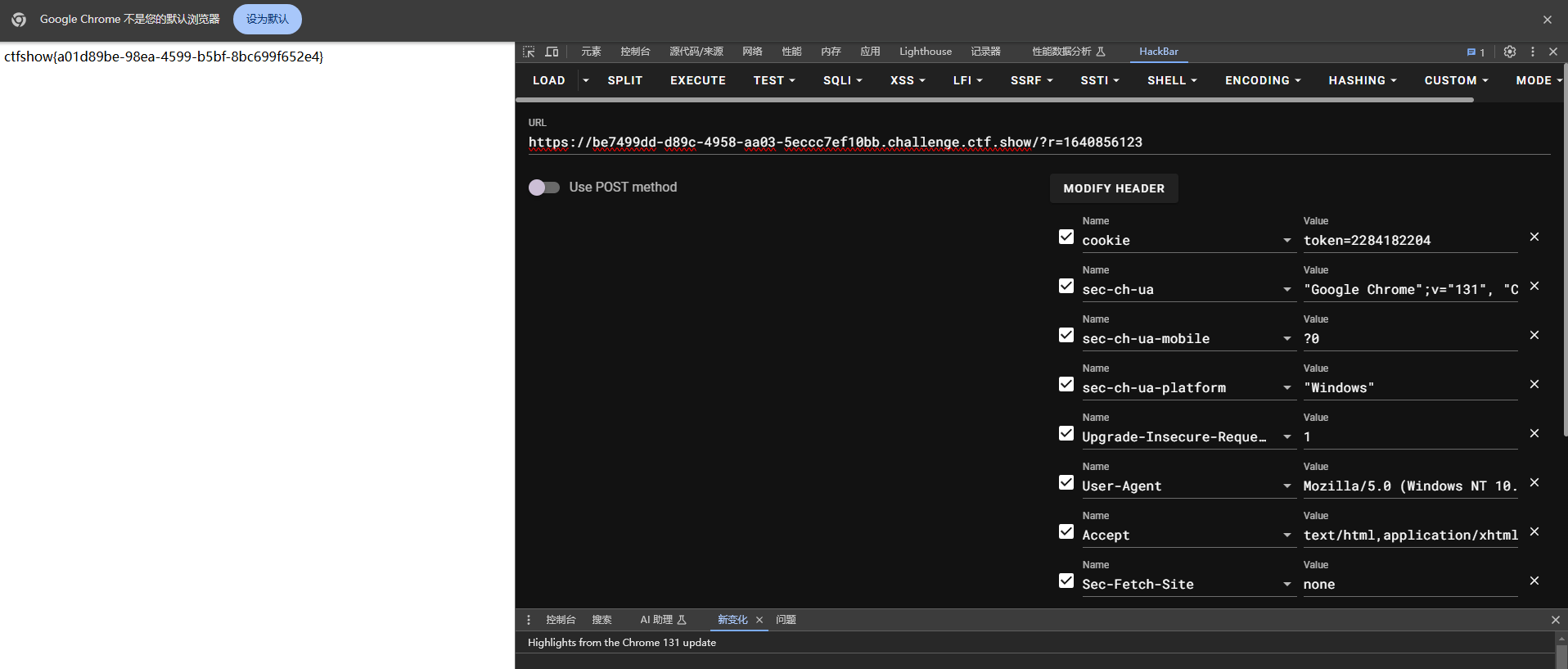Open the CUSTOM dropdown menu
The image size is (1568, 669).
click(x=1456, y=80)
